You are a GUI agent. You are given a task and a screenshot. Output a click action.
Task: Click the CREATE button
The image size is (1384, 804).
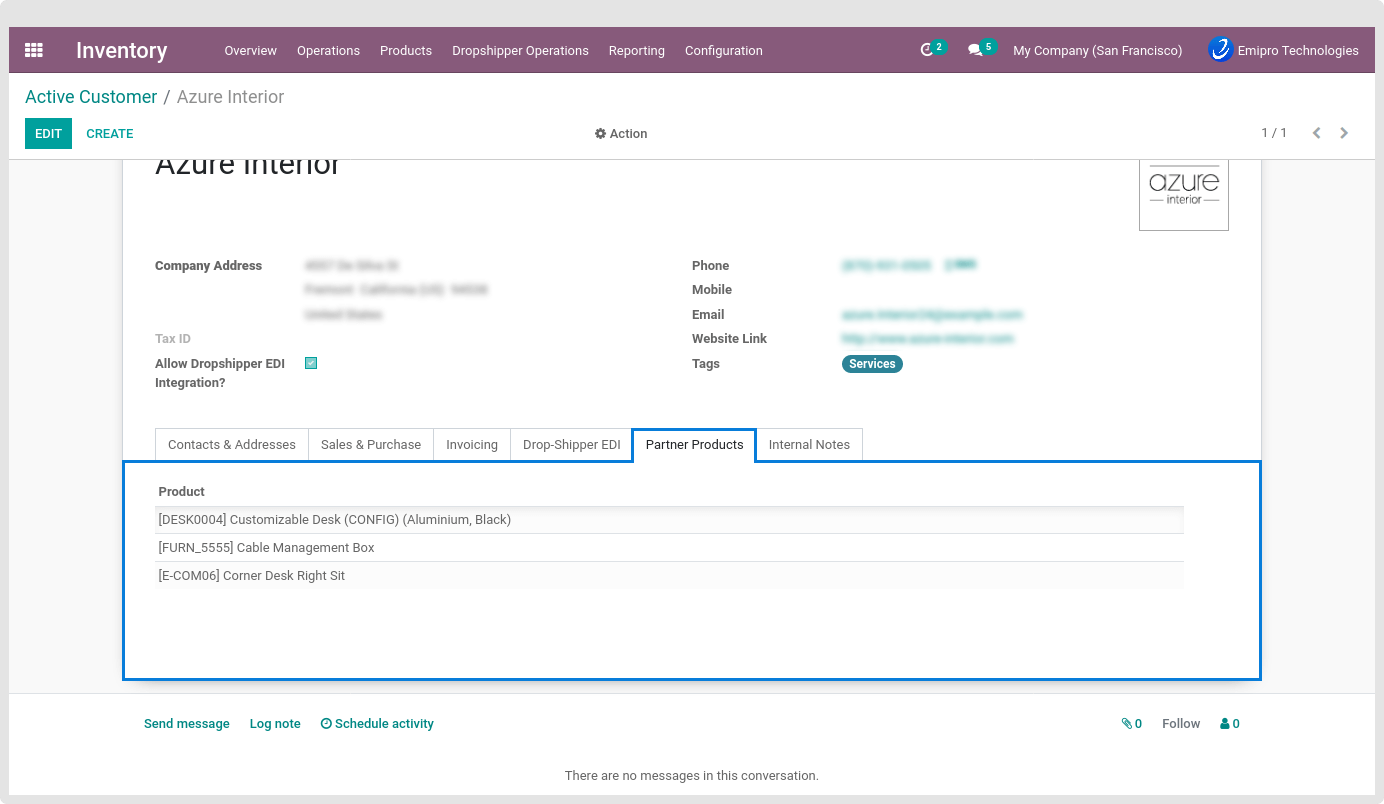pyautogui.click(x=110, y=134)
